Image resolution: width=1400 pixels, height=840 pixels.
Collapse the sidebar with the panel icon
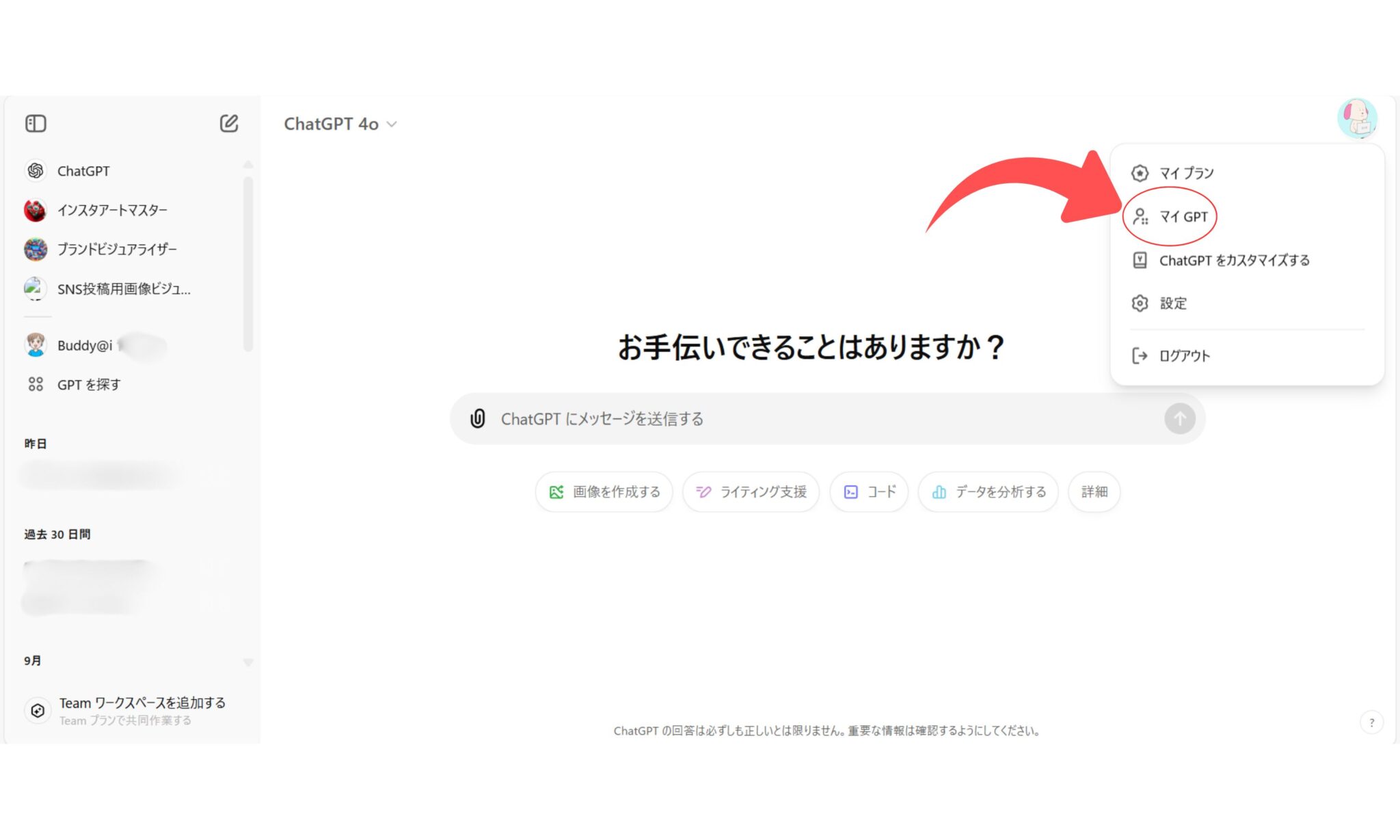[36, 124]
